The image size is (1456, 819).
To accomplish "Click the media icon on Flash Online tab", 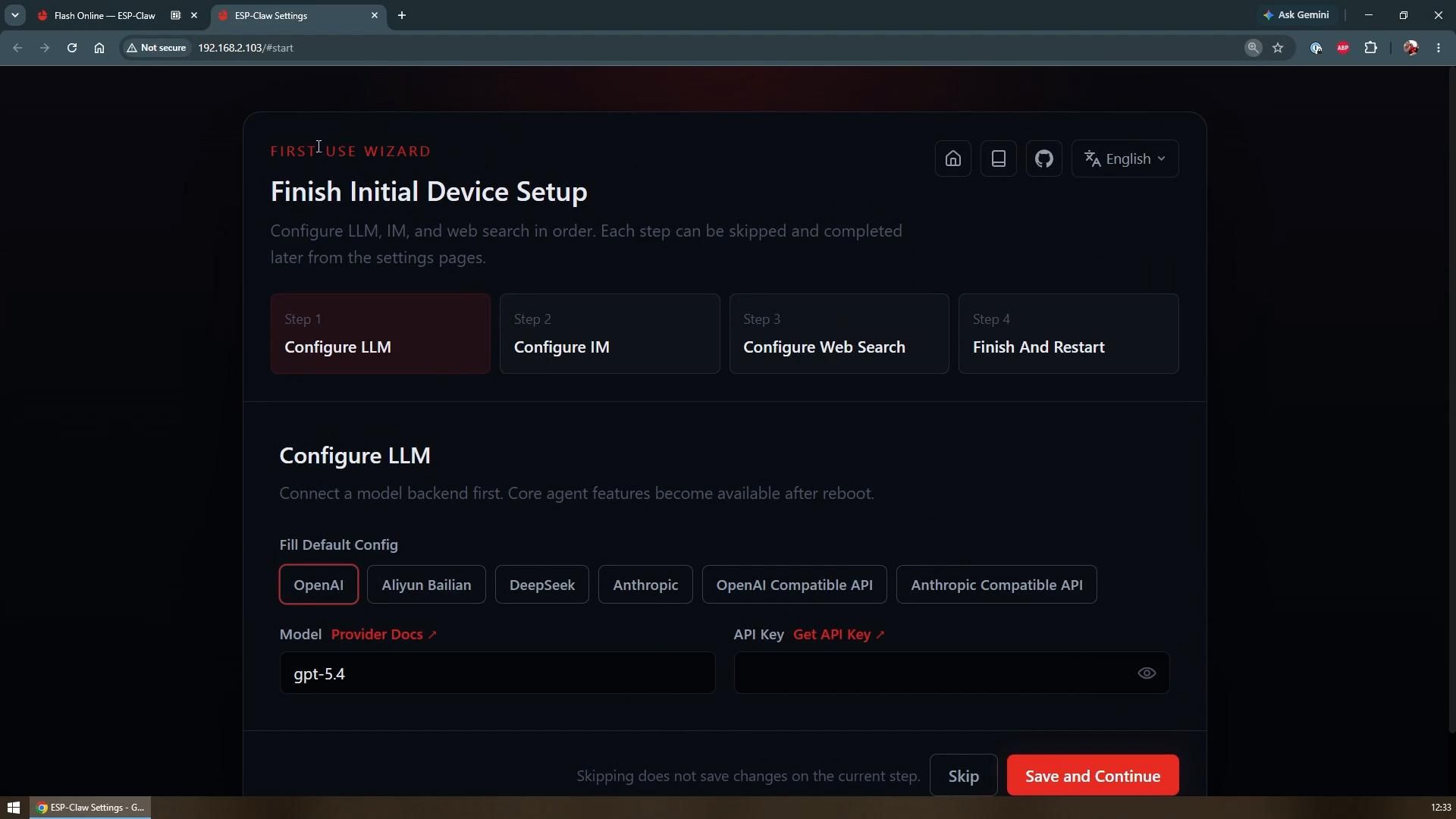I will coord(175,15).
